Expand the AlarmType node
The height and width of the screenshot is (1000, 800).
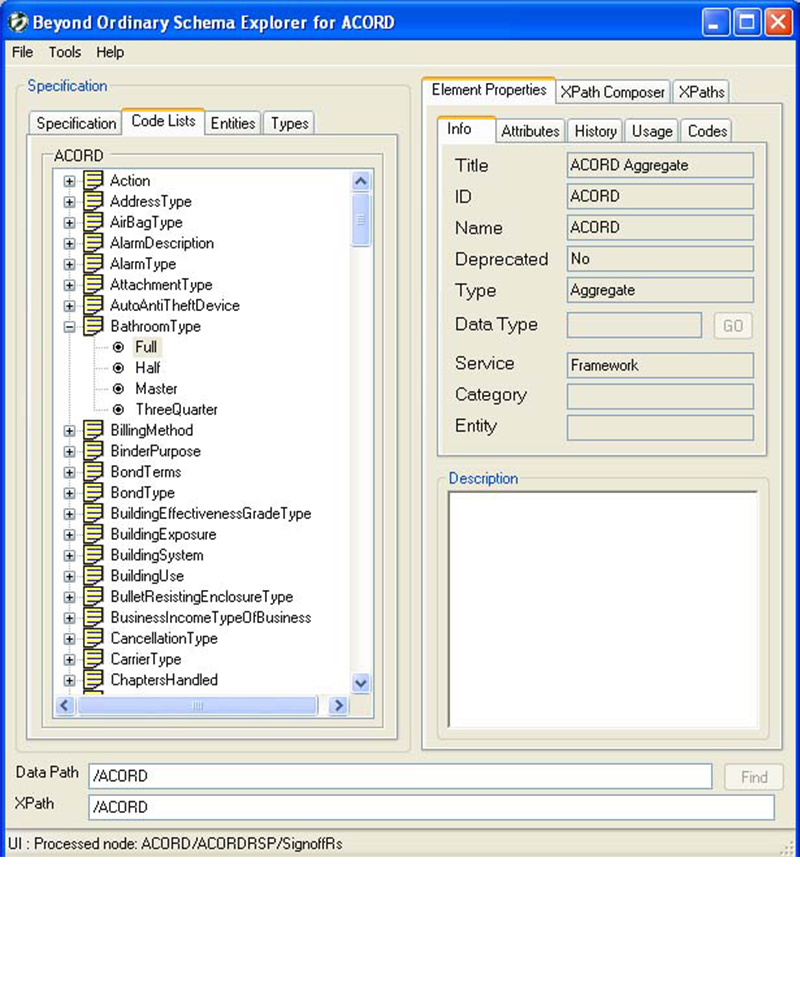[x=70, y=264]
